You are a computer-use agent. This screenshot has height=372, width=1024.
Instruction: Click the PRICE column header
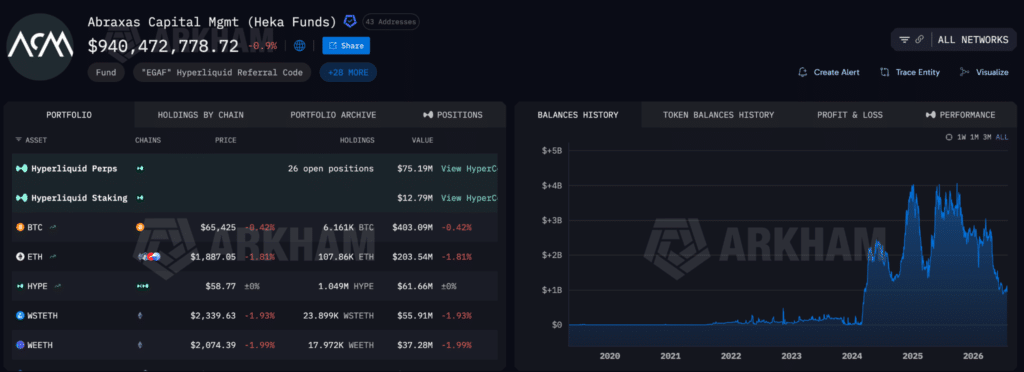click(x=225, y=140)
